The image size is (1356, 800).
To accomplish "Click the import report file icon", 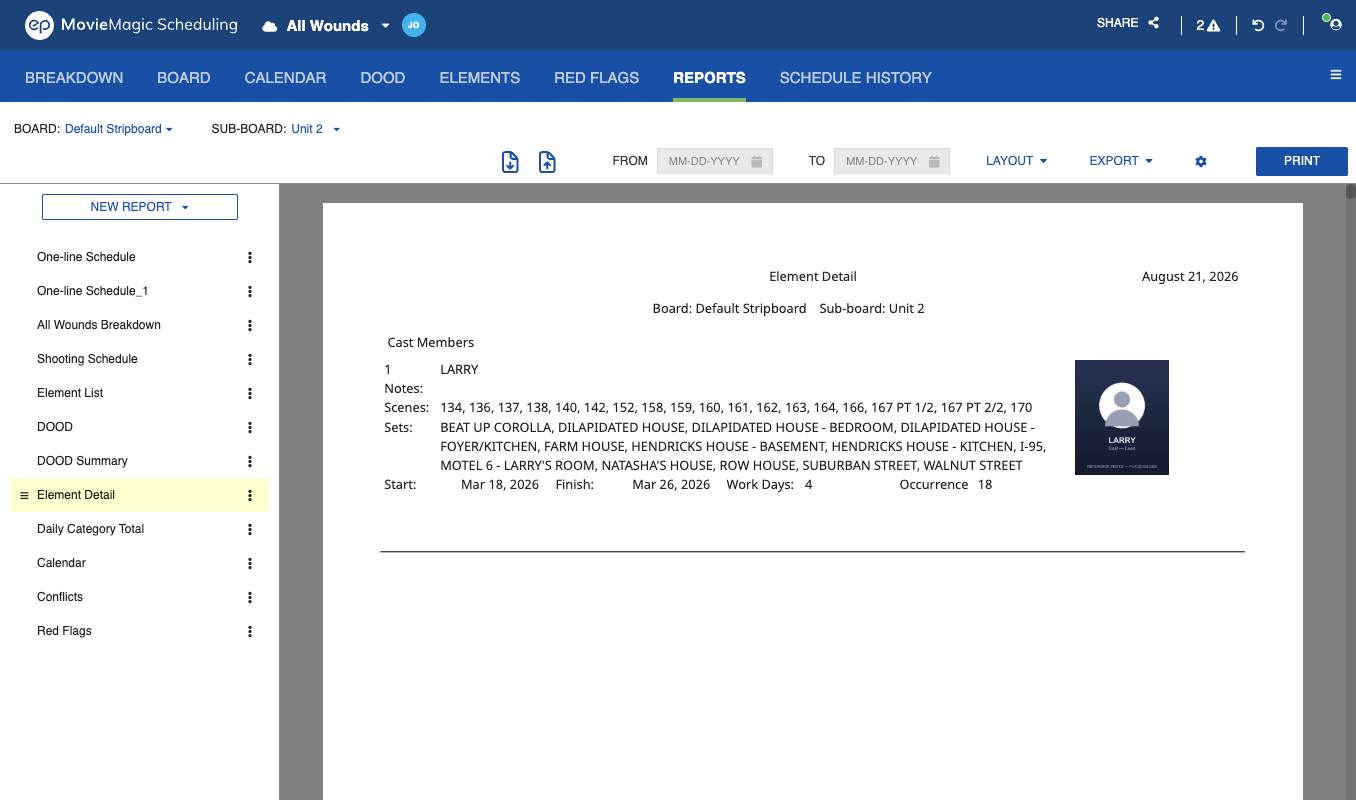I will [x=510, y=161].
